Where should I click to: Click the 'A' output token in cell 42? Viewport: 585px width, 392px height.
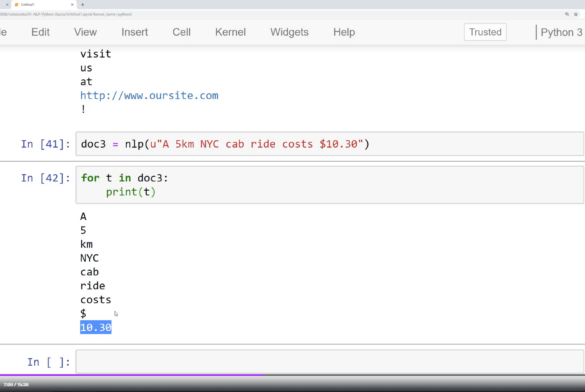click(x=83, y=217)
